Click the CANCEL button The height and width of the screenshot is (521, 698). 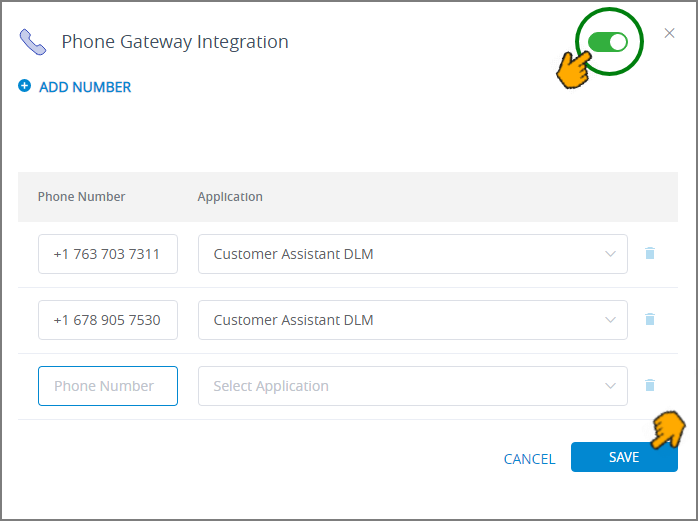tap(529, 459)
